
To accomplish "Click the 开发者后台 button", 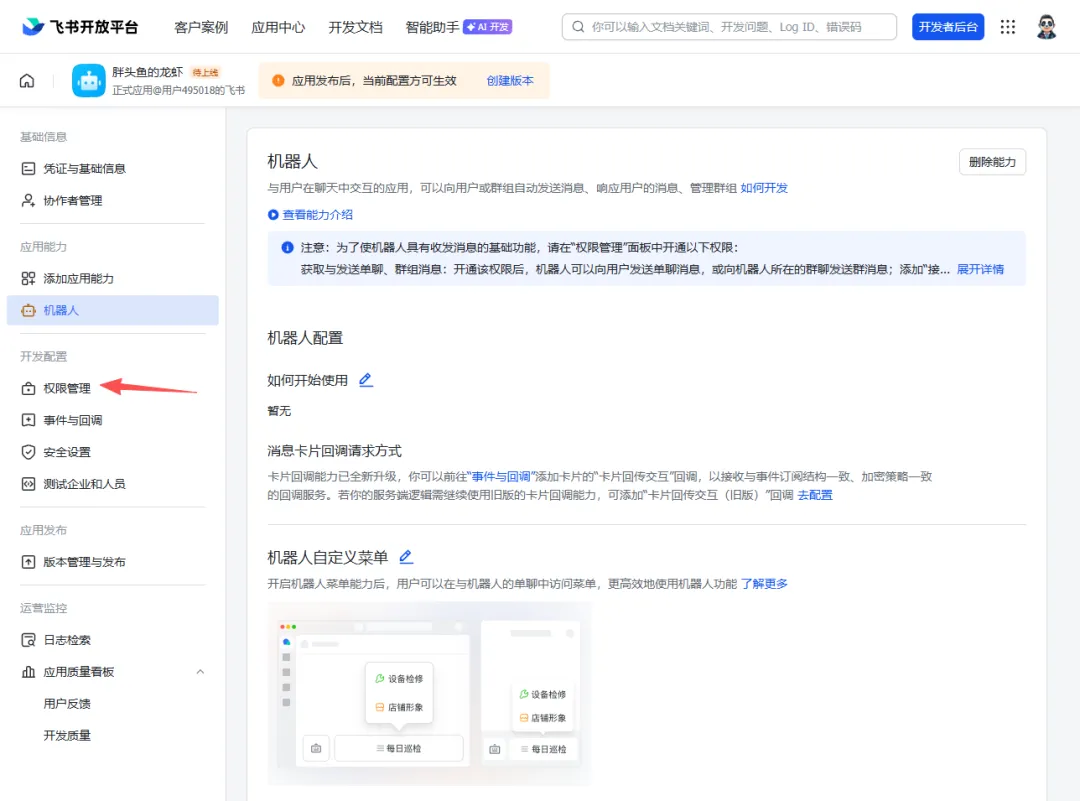I will [x=948, y=27].
